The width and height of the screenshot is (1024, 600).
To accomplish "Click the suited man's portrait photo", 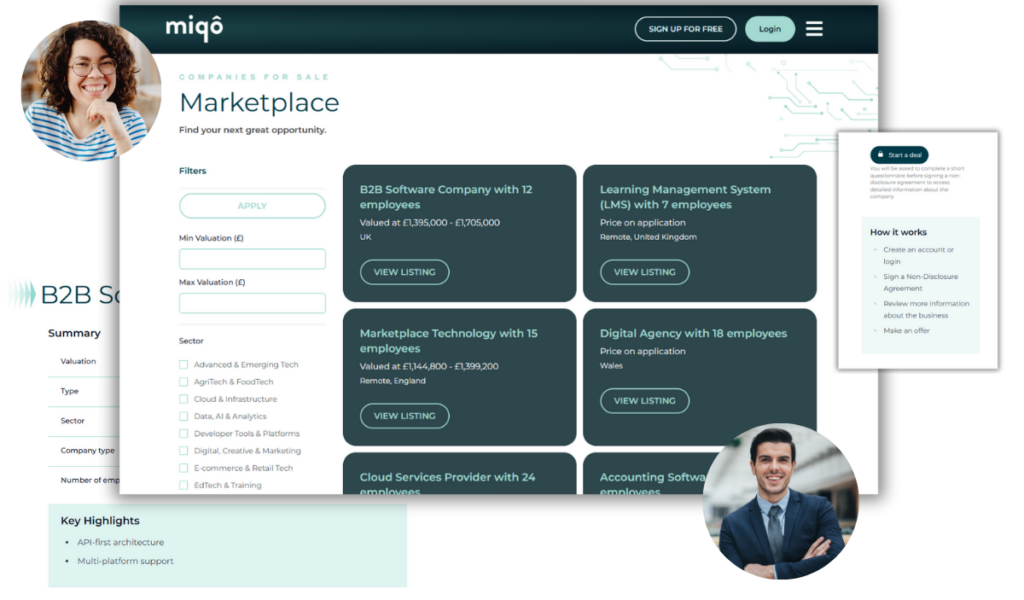I will tap(780, 501).
